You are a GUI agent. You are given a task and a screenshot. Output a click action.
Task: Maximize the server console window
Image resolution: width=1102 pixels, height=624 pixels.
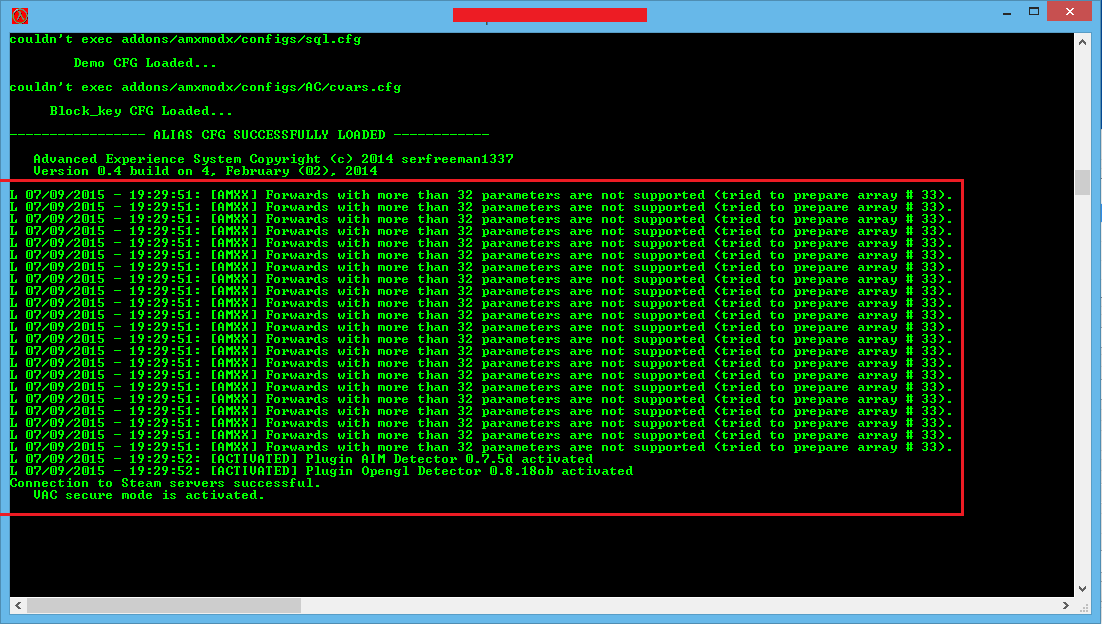(1034, 11)
